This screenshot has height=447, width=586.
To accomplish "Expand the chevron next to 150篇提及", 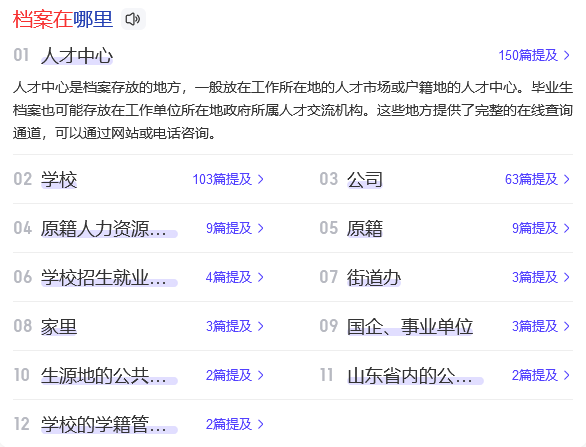I will coord(567,55).
